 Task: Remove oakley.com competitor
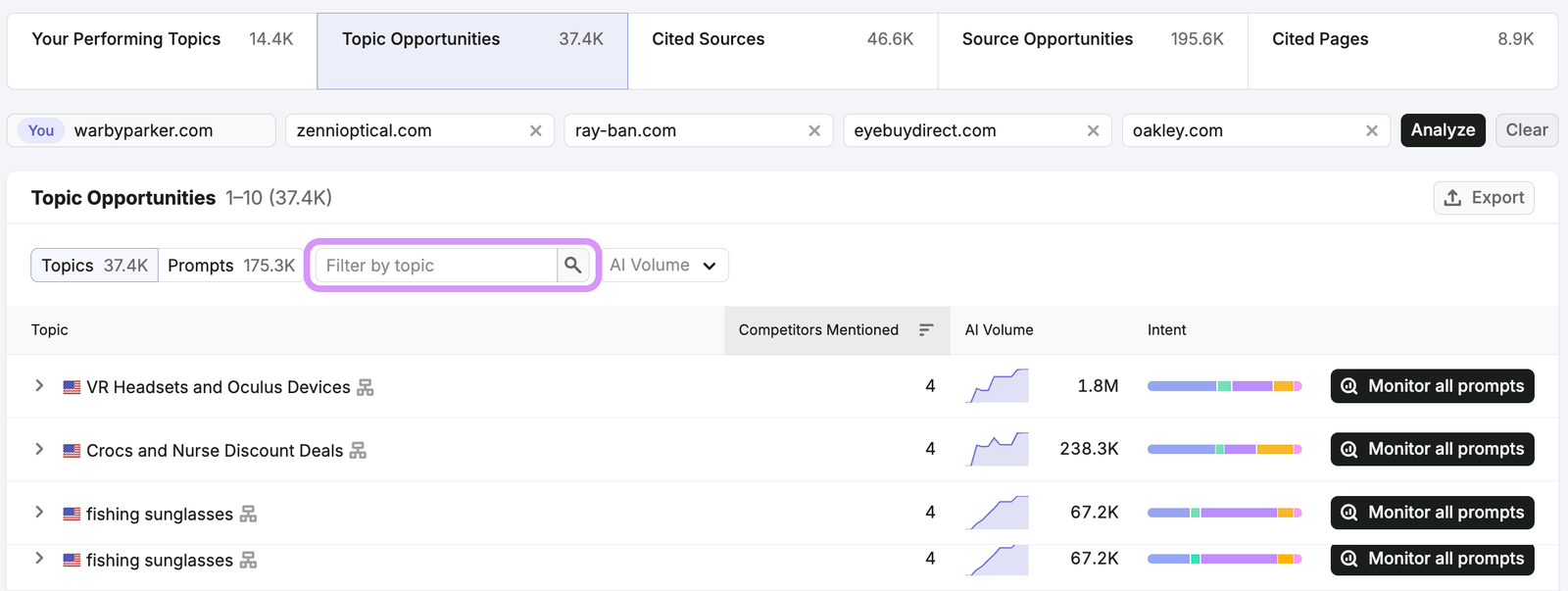[1372, 130]
